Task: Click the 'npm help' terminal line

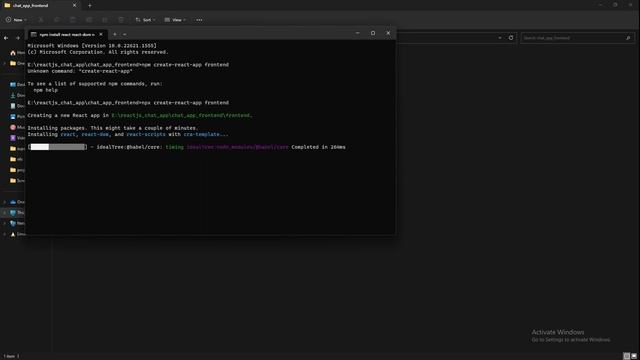Action: tap(46, 90)
